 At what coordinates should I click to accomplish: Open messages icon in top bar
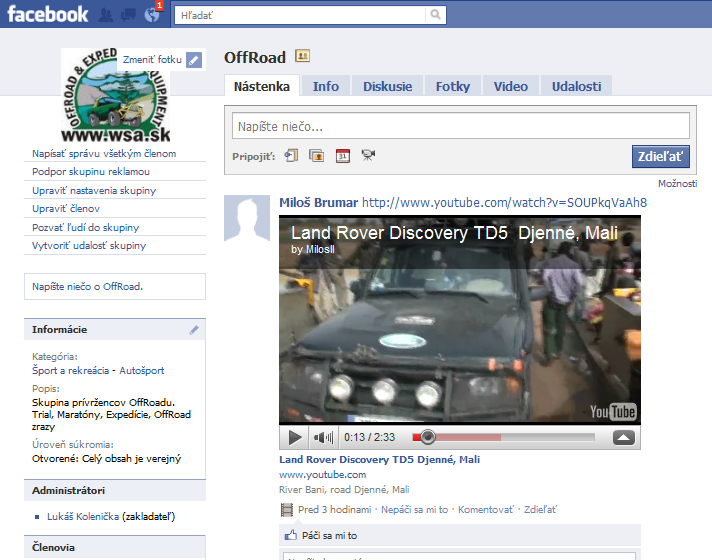(x=128, y=15)
